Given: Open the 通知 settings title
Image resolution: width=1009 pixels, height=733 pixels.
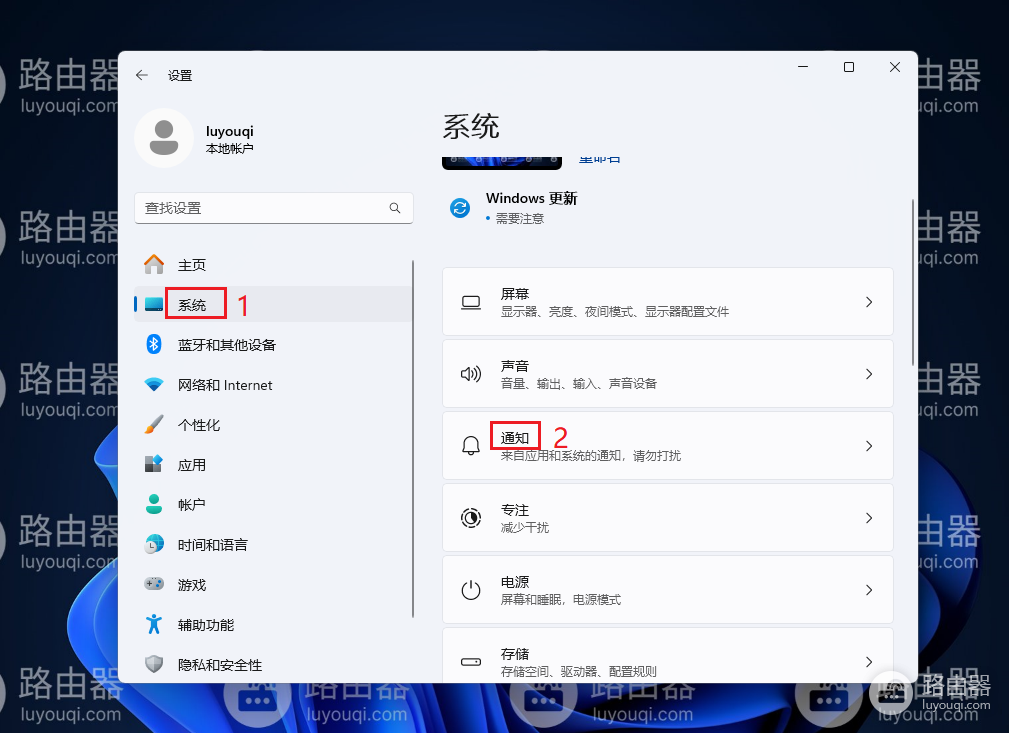Looking at the screenshot, I should tap(515, 438).
